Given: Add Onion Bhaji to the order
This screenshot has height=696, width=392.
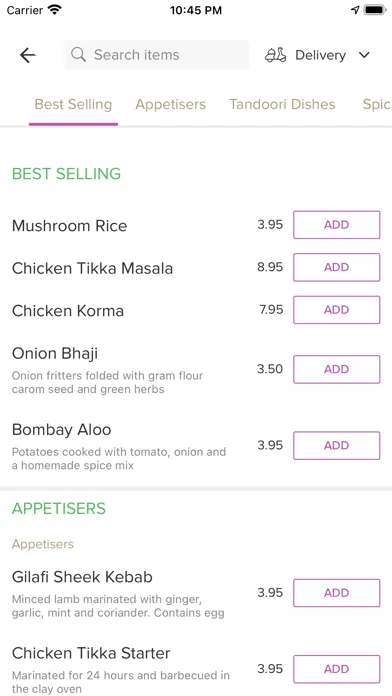Looking at the screenshot, I should pos(337,369).
